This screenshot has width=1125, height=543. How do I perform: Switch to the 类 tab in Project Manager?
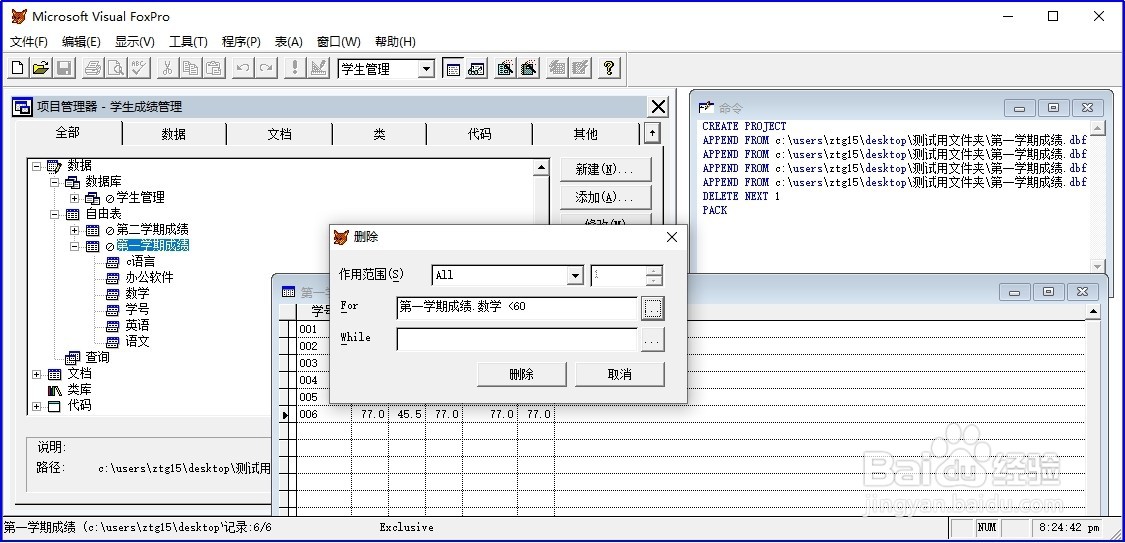click(379, 134)
